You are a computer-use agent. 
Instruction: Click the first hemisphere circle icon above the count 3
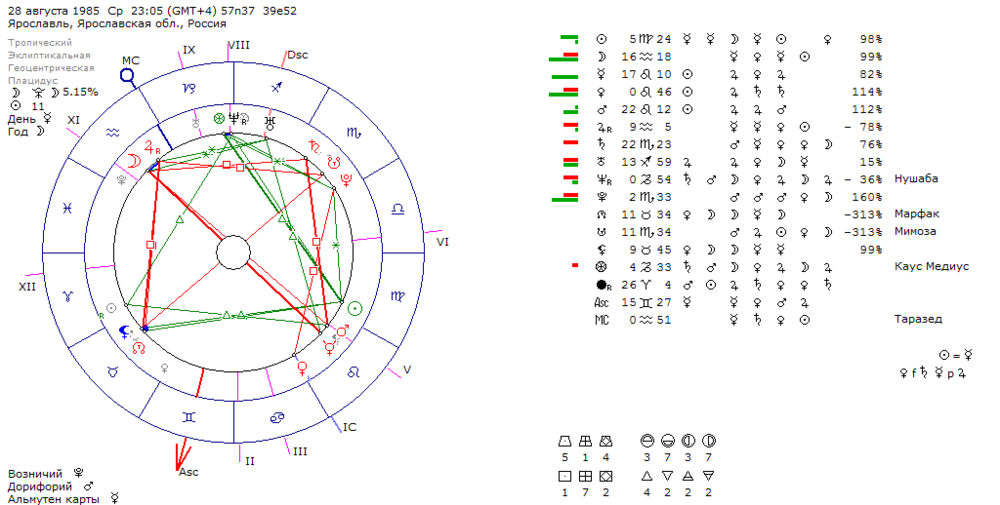click(x=647, y=441)
